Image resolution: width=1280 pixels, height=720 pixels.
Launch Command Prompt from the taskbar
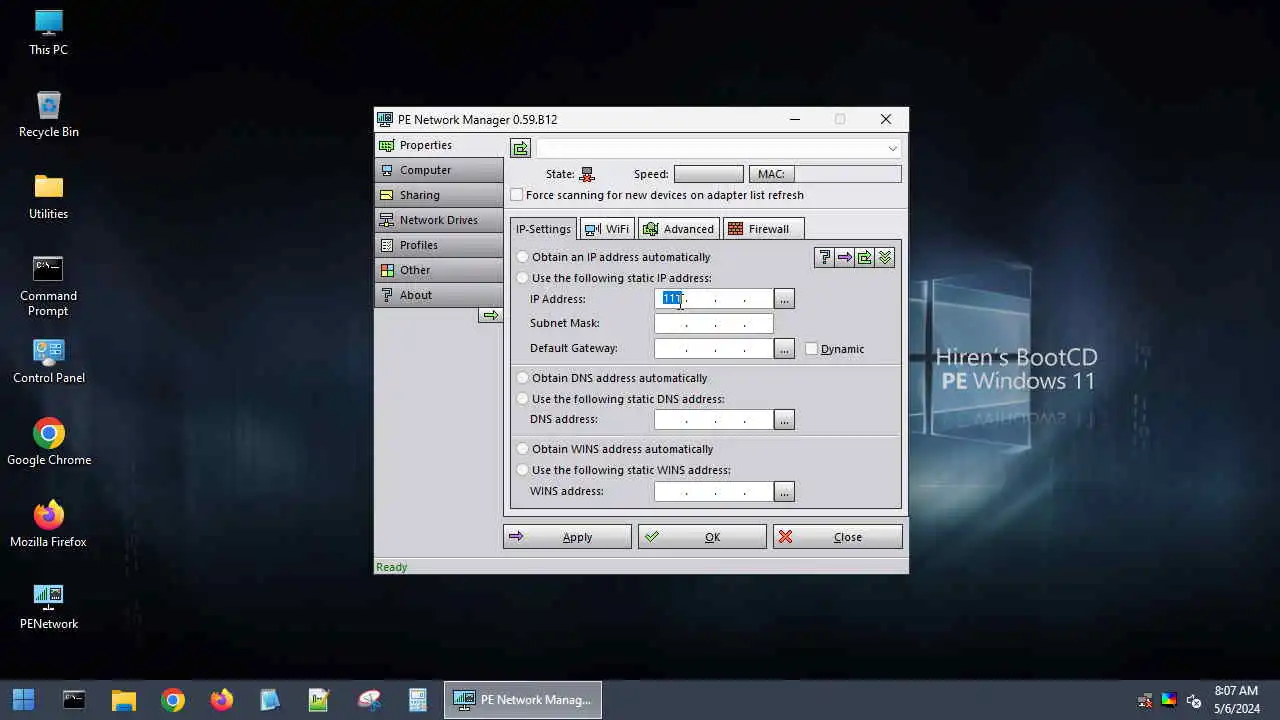click(x=74, y=699)
